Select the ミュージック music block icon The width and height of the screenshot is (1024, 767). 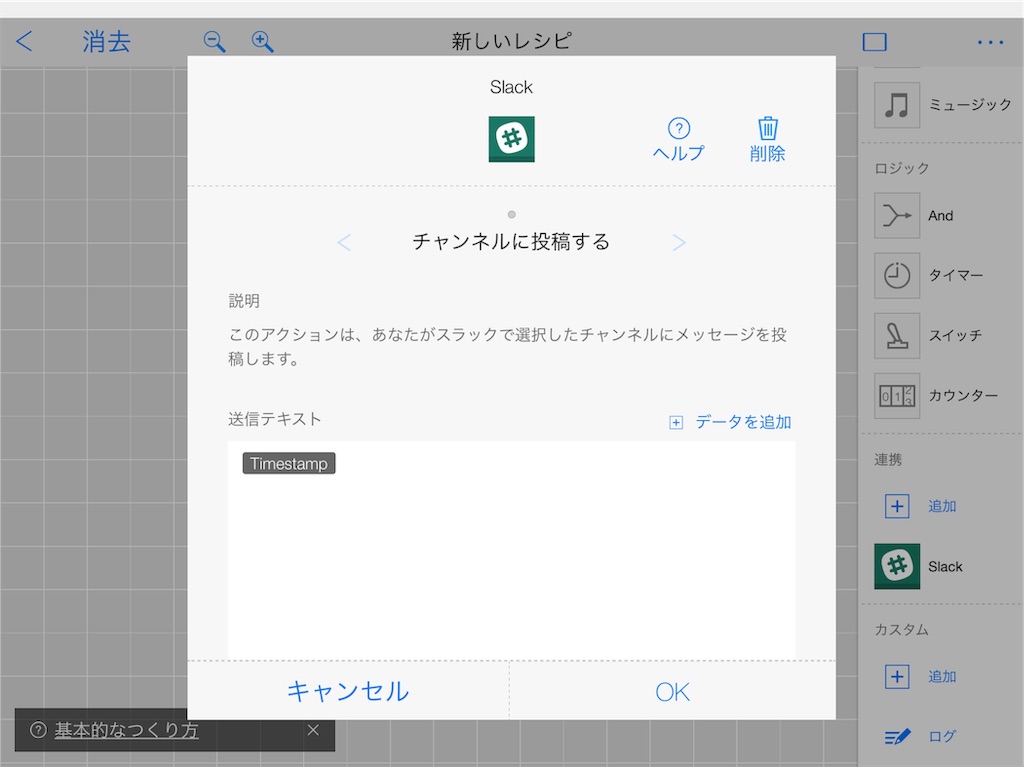(x=897, y=105)
